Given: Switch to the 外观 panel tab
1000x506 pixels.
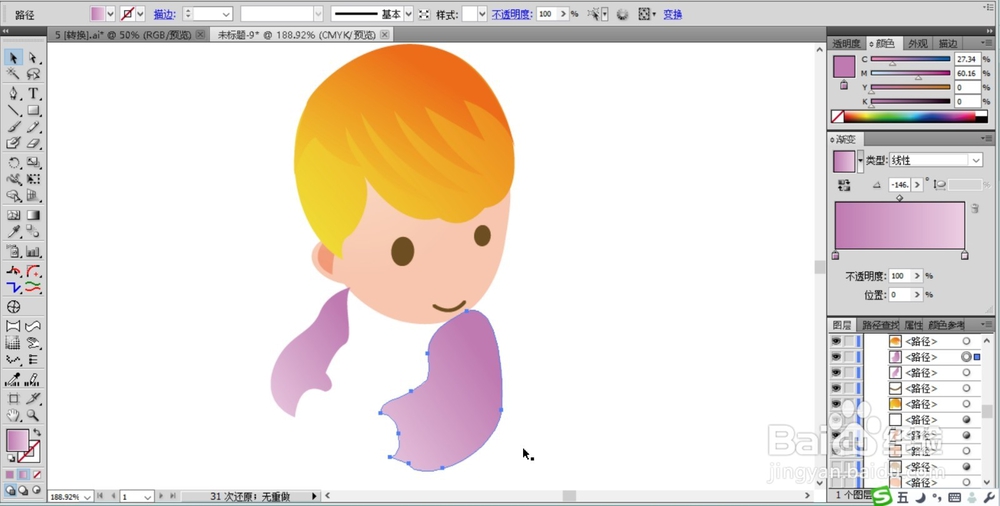Looking at the screenshot, I should (x=918, y=43).
